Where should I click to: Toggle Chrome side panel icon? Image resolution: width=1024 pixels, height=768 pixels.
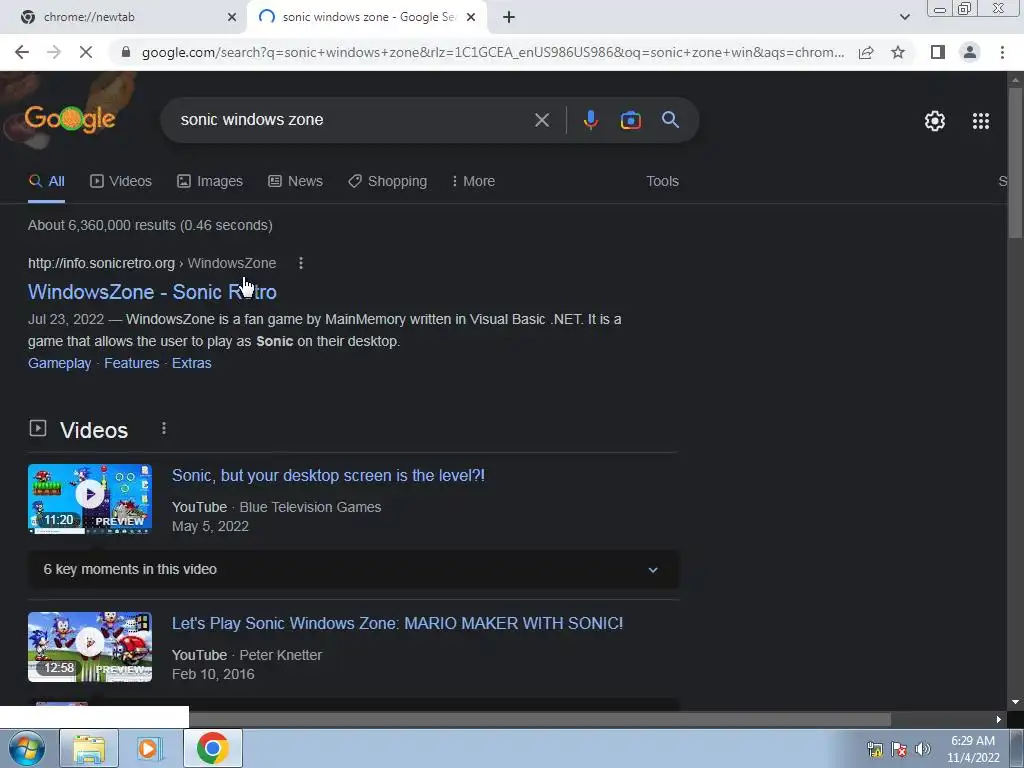point(938,52)
